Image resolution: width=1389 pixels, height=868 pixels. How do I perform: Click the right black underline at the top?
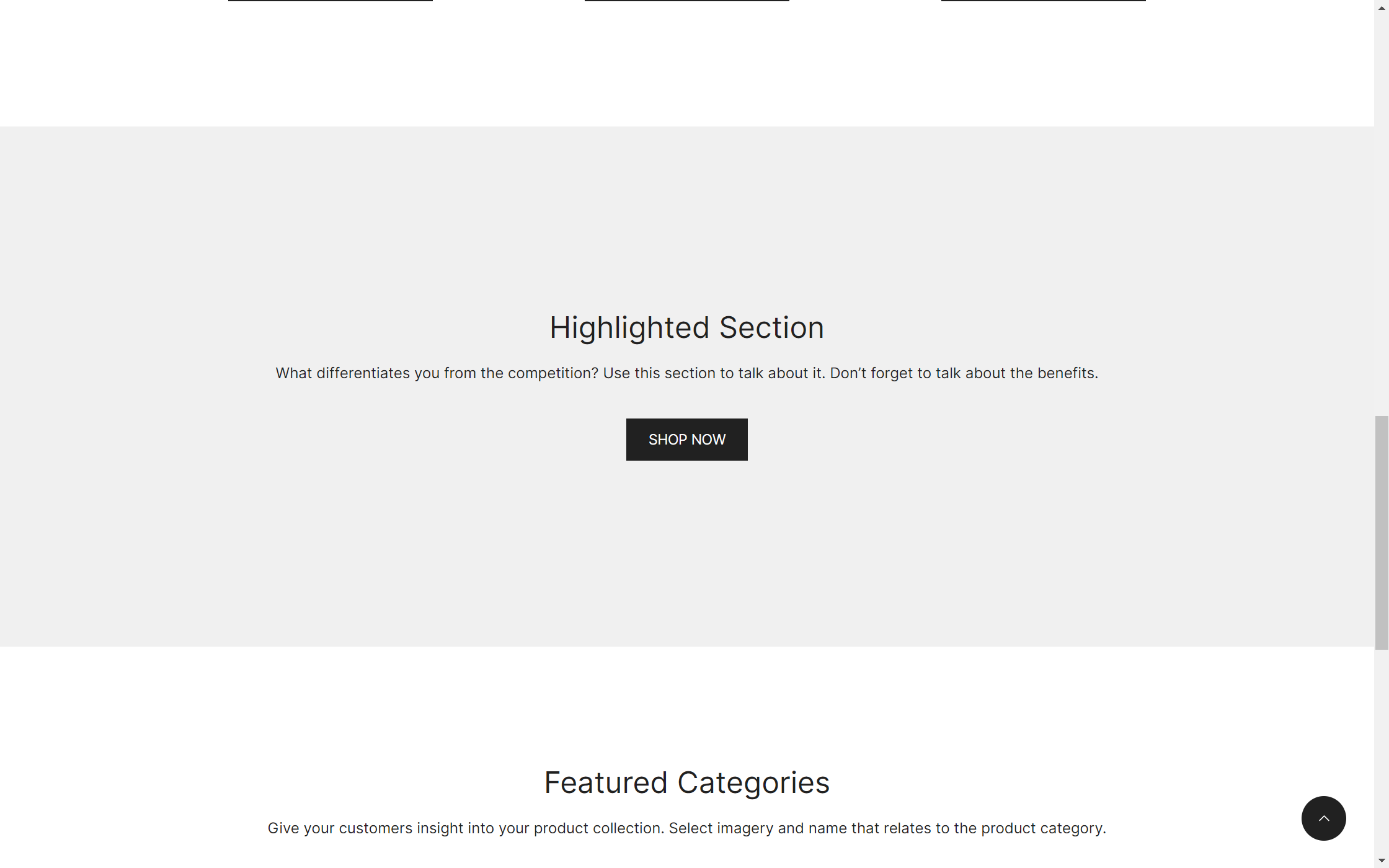click(1043, 1)
